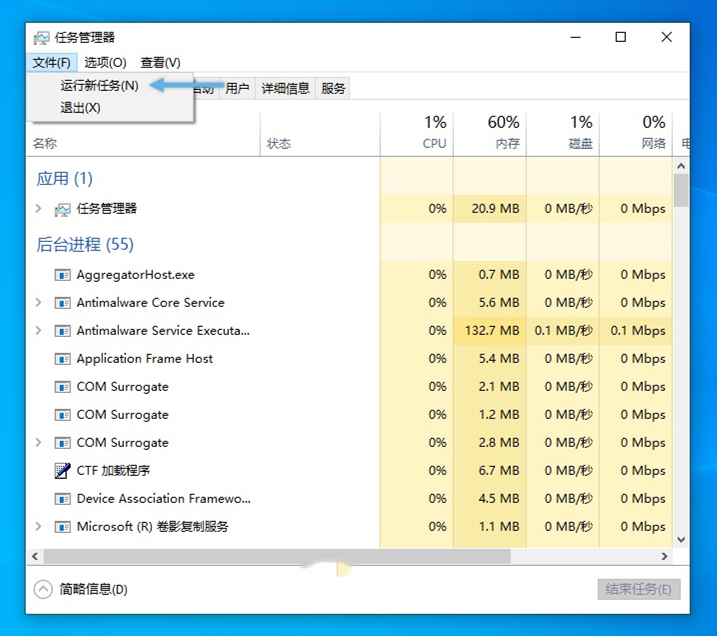Click the Application Frame Host icon
Viewport: 717px width, 636px height.
pos(62,359)
